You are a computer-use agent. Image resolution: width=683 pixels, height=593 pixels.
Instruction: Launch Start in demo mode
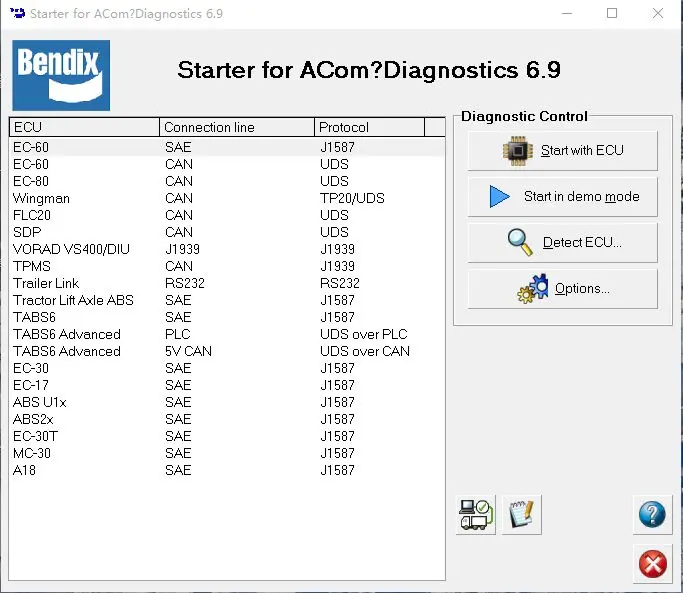[562, 197]
